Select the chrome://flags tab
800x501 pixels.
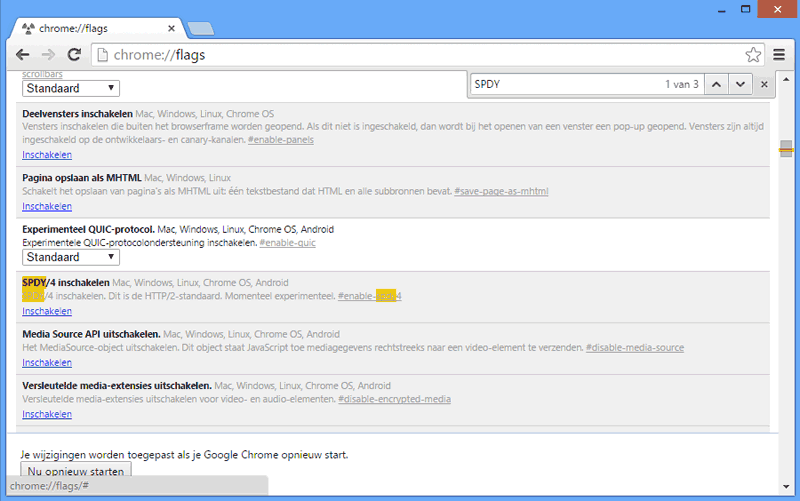(97, 29)
